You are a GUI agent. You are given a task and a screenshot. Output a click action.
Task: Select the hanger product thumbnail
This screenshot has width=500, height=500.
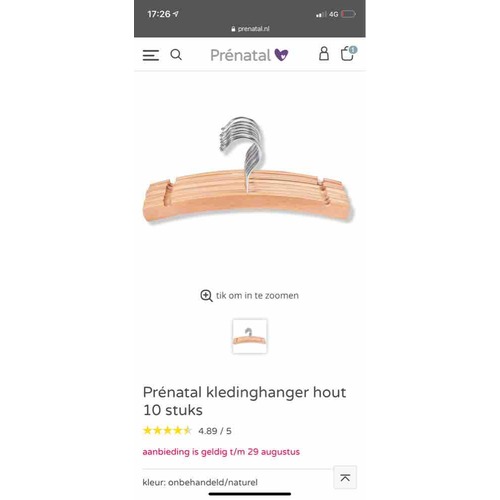[x=250, y=336]
